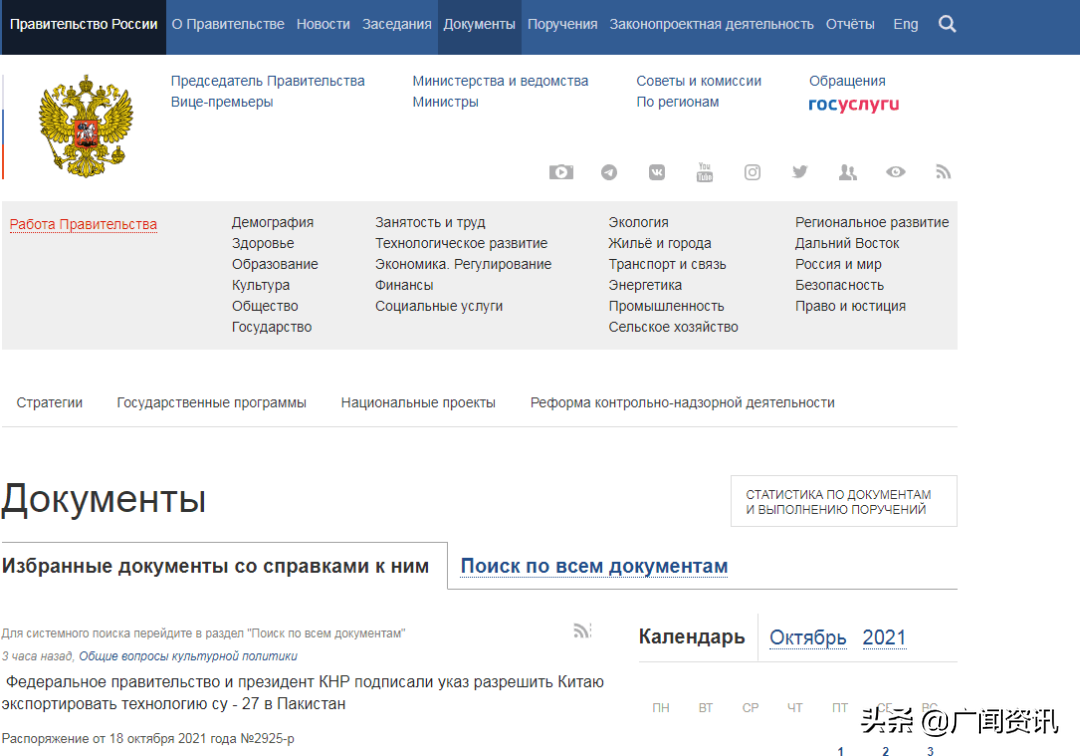The height and width of the screenshot is (756, 1080).
Task: Click the Russian coat of arms
Action: pyautogui.click(x=86, y=126)
